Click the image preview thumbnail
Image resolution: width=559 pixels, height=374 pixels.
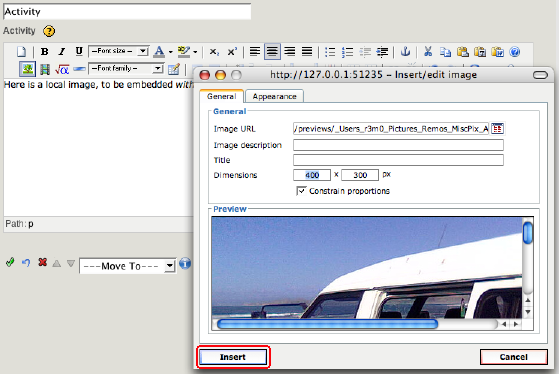367,267
